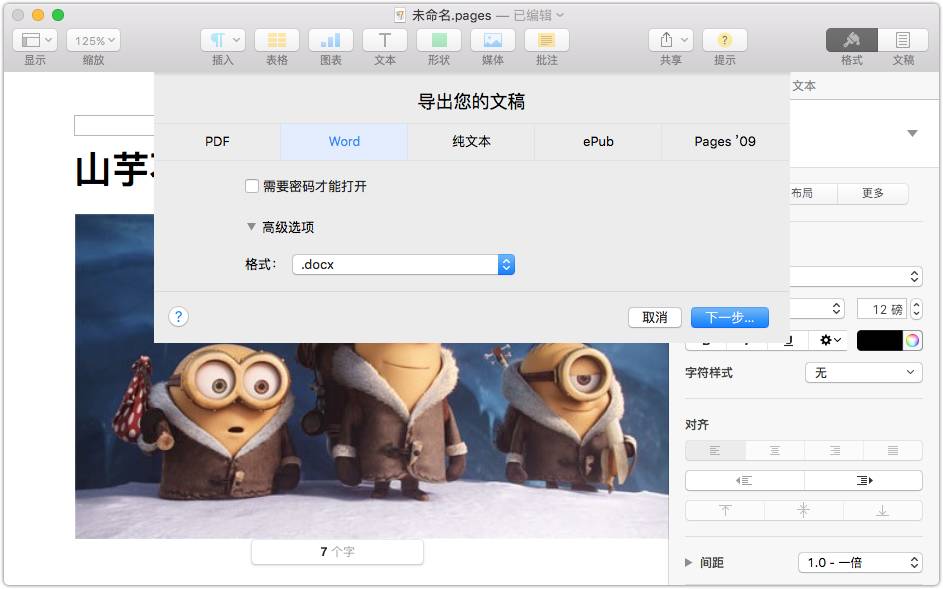Click the Tips (提示) question icon
943x589 pixels.
coord(725,40)
